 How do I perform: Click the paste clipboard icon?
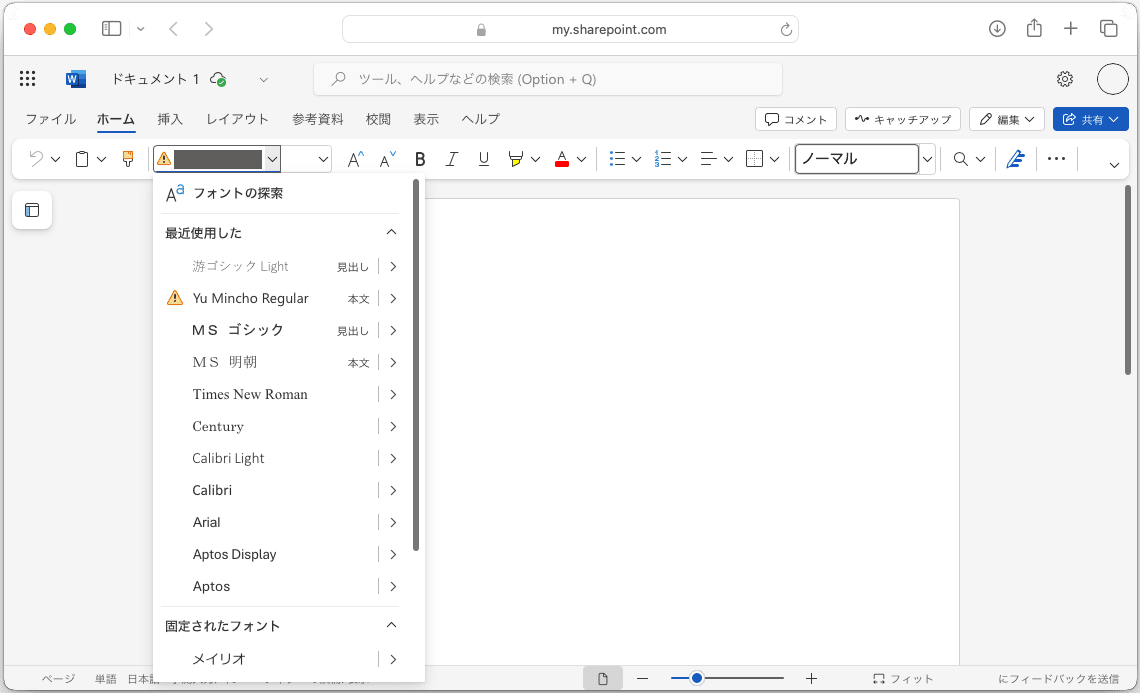82,159
